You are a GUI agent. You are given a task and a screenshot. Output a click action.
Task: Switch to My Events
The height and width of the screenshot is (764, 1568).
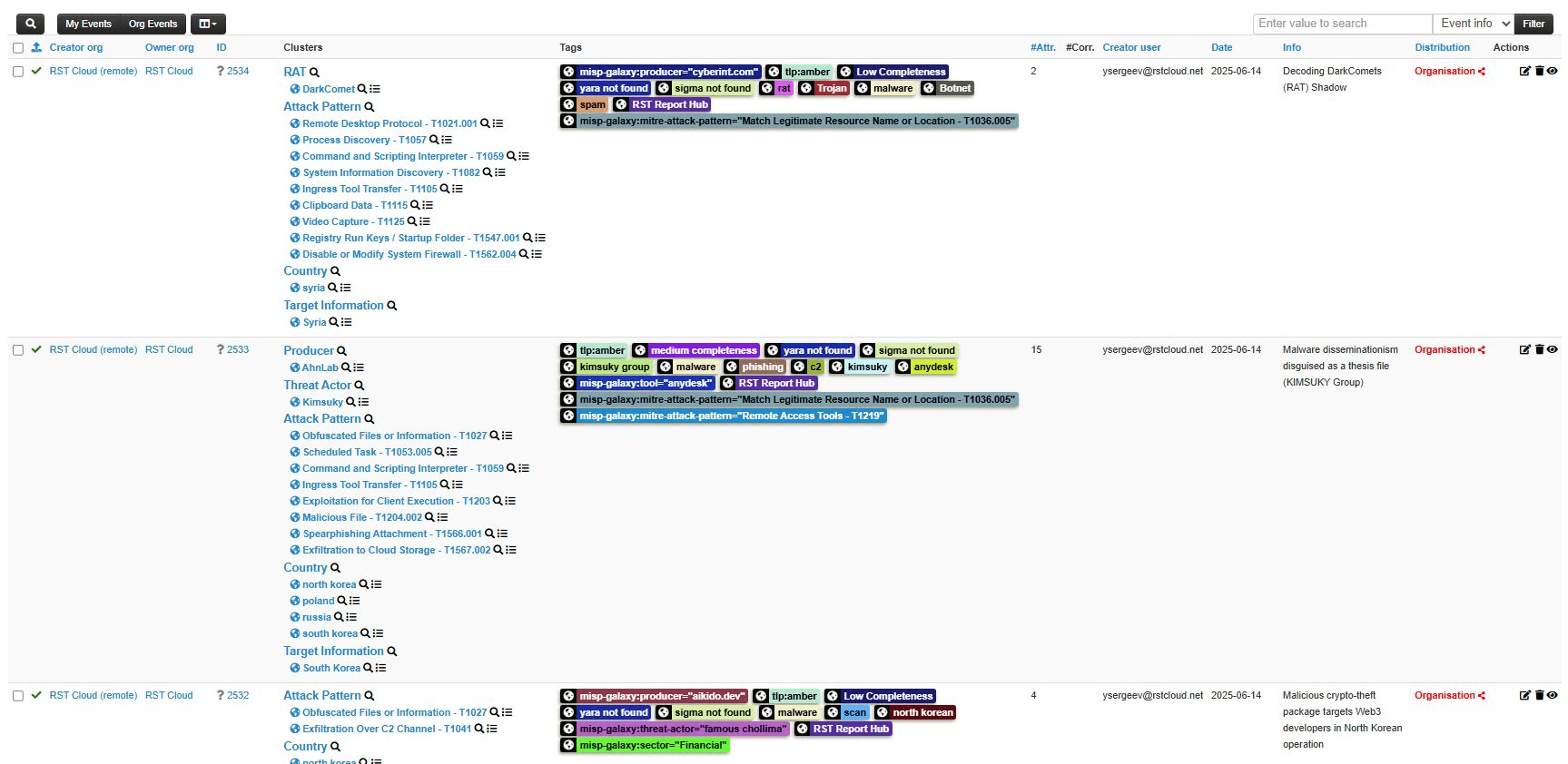[x=88, y=24]
